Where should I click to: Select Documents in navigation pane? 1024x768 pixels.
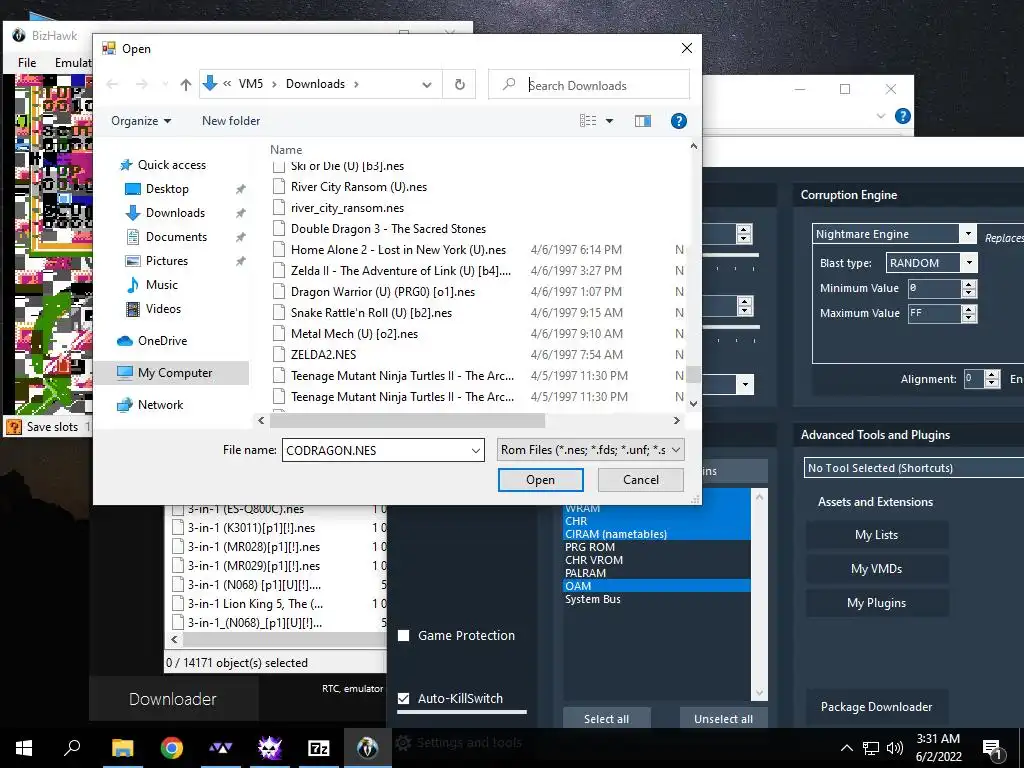[x=176, y=237]
